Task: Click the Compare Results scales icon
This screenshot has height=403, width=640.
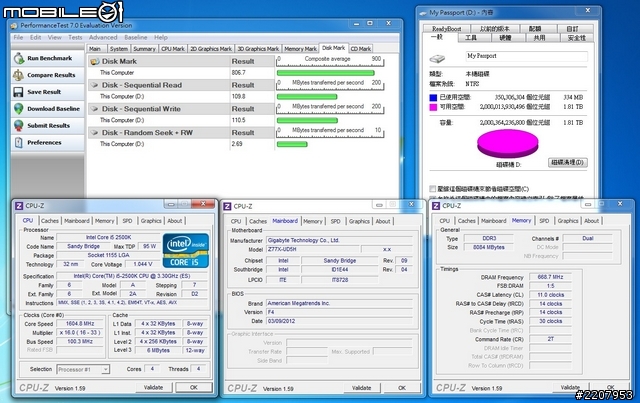Action: pyautogui.click(x=18, y=75)
